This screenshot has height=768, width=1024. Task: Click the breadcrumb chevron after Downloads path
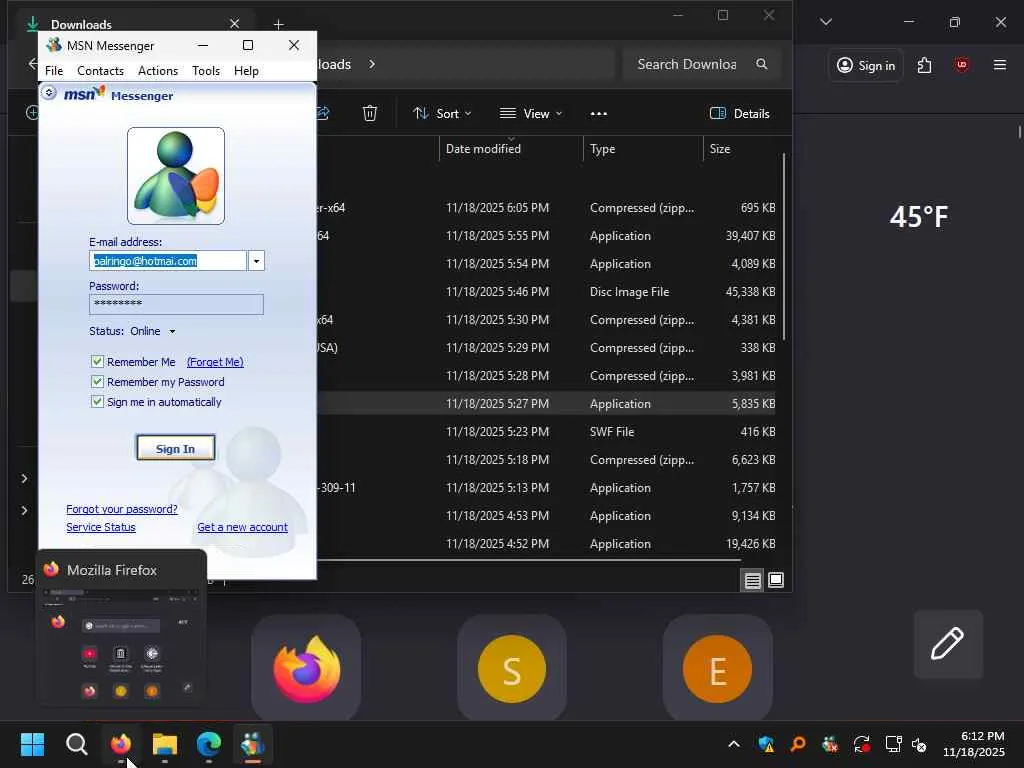coord(372,64)
